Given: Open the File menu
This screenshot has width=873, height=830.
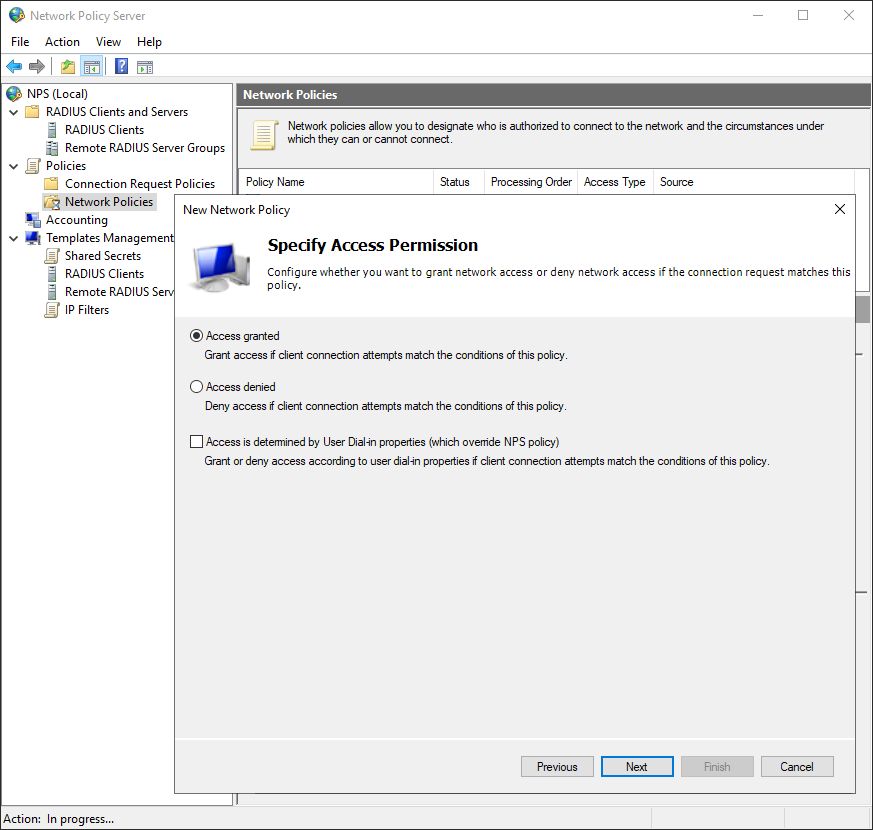Looking at the screenshot, I should 20,42.
